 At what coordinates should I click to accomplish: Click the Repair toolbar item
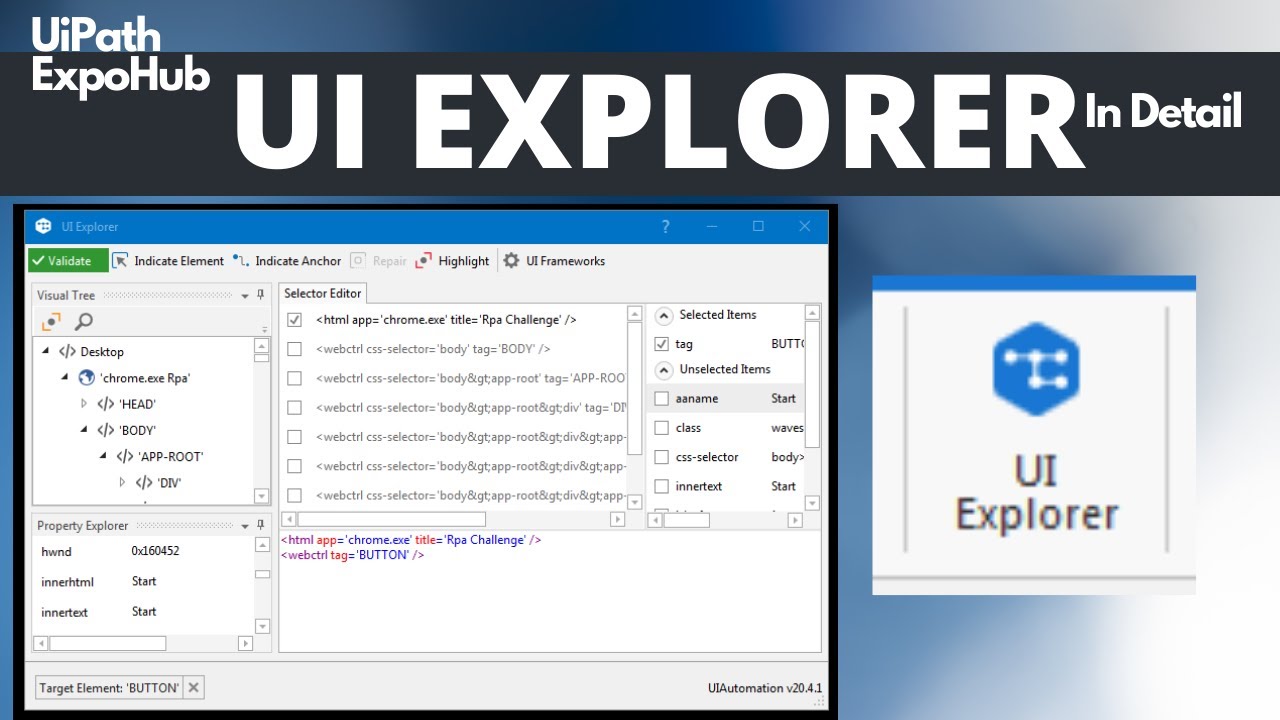tap(378, 261)
